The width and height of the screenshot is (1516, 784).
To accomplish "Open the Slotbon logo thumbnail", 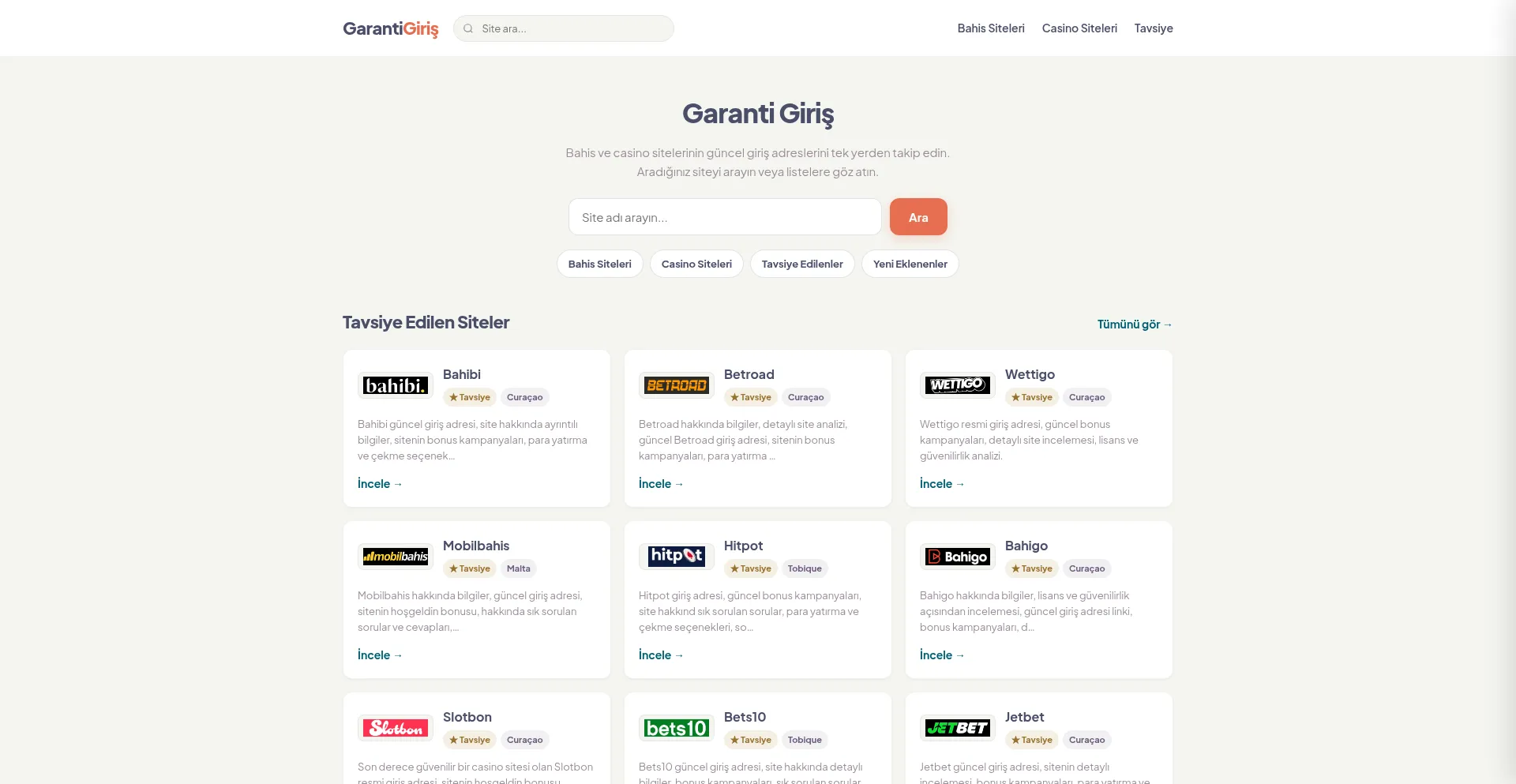I will (x=396, y=728).
